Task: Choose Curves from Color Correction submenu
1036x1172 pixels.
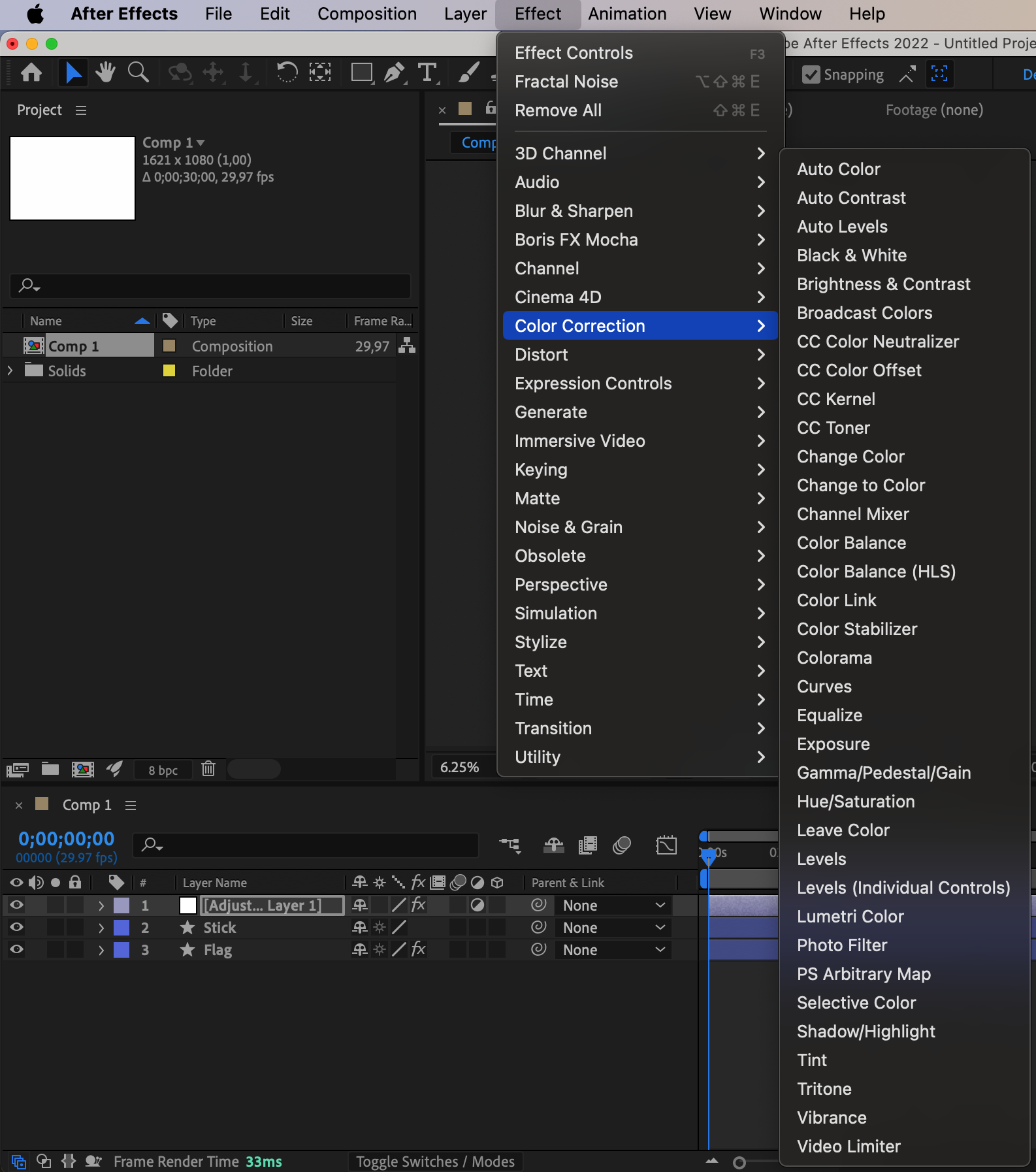Action: (824, 687)
